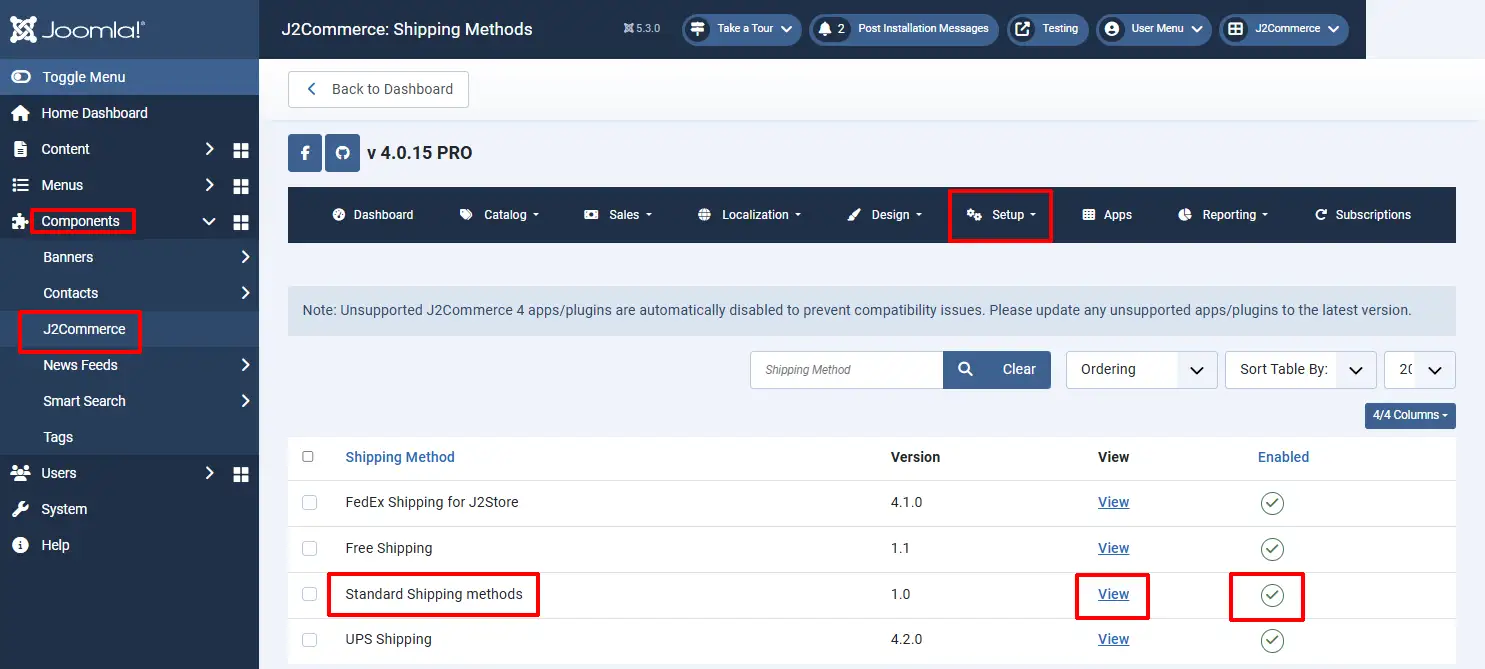
Task: Open the Menus sidebar item
Action: pyautogui.click(x=62, y=185)
